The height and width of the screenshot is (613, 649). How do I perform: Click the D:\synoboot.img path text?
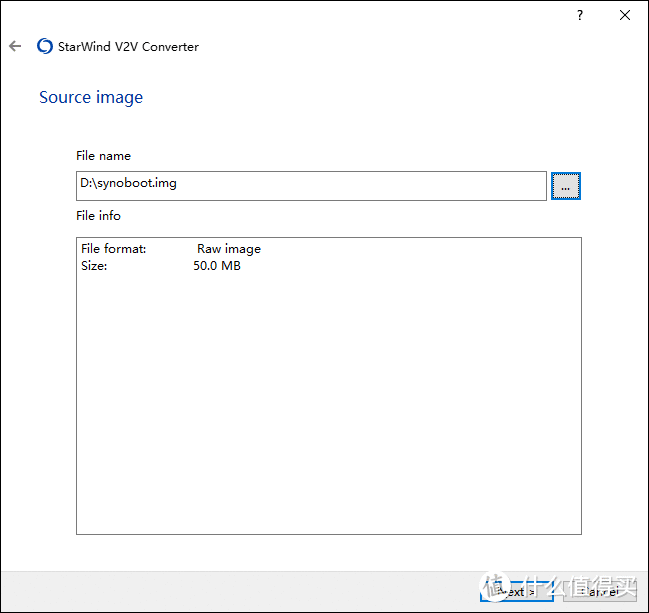(x=128, y=184)
